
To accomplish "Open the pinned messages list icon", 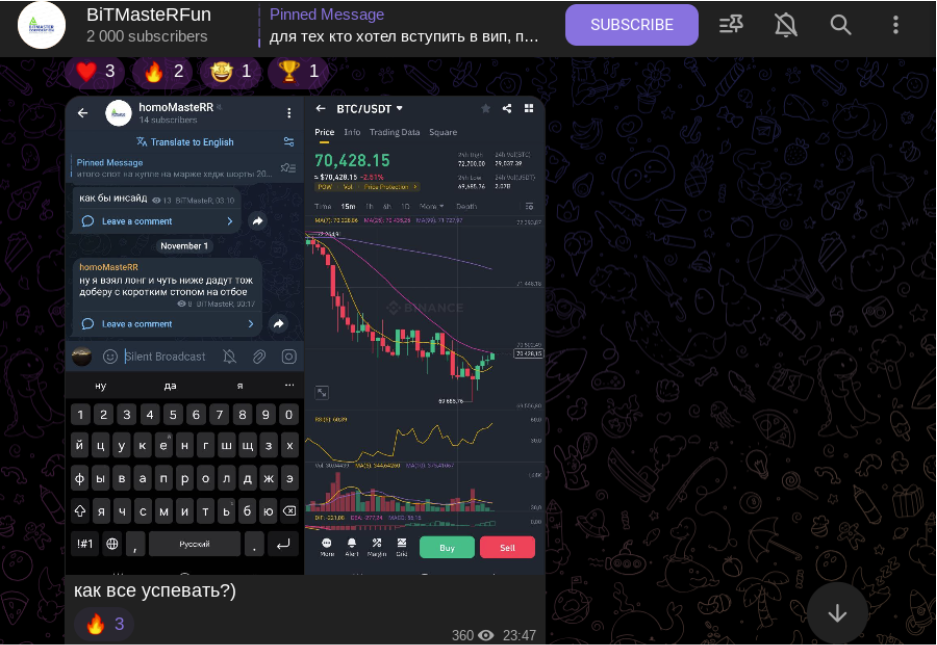I will click(x=731, y=25).
